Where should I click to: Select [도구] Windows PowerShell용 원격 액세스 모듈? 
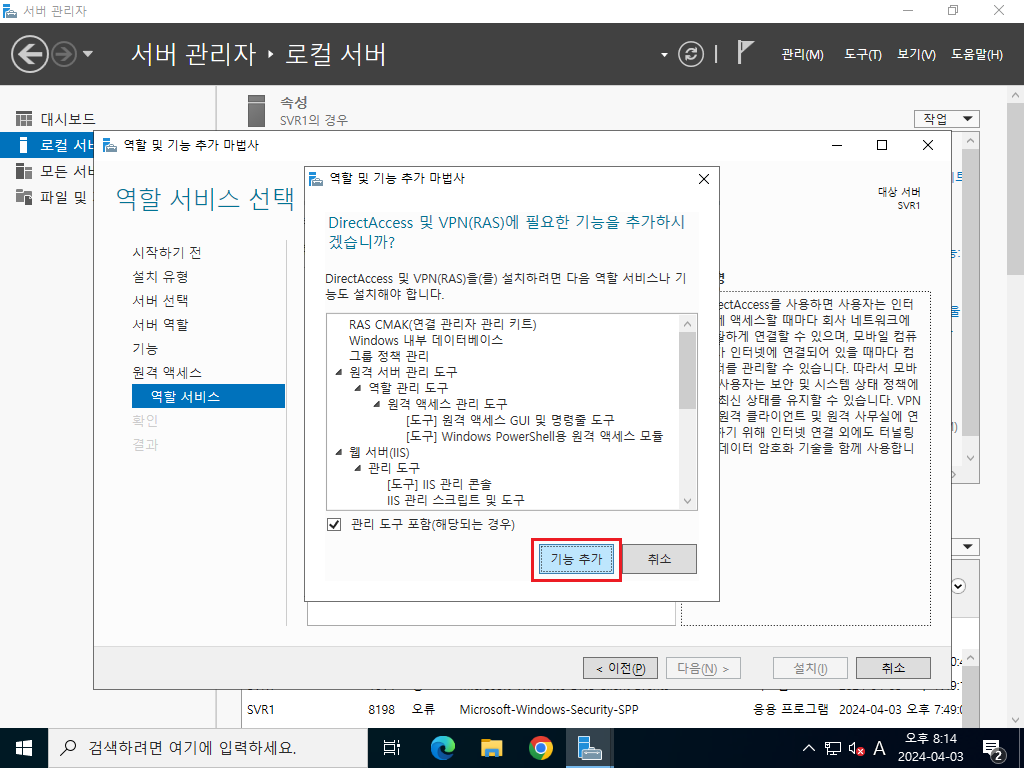coord(534,436)
